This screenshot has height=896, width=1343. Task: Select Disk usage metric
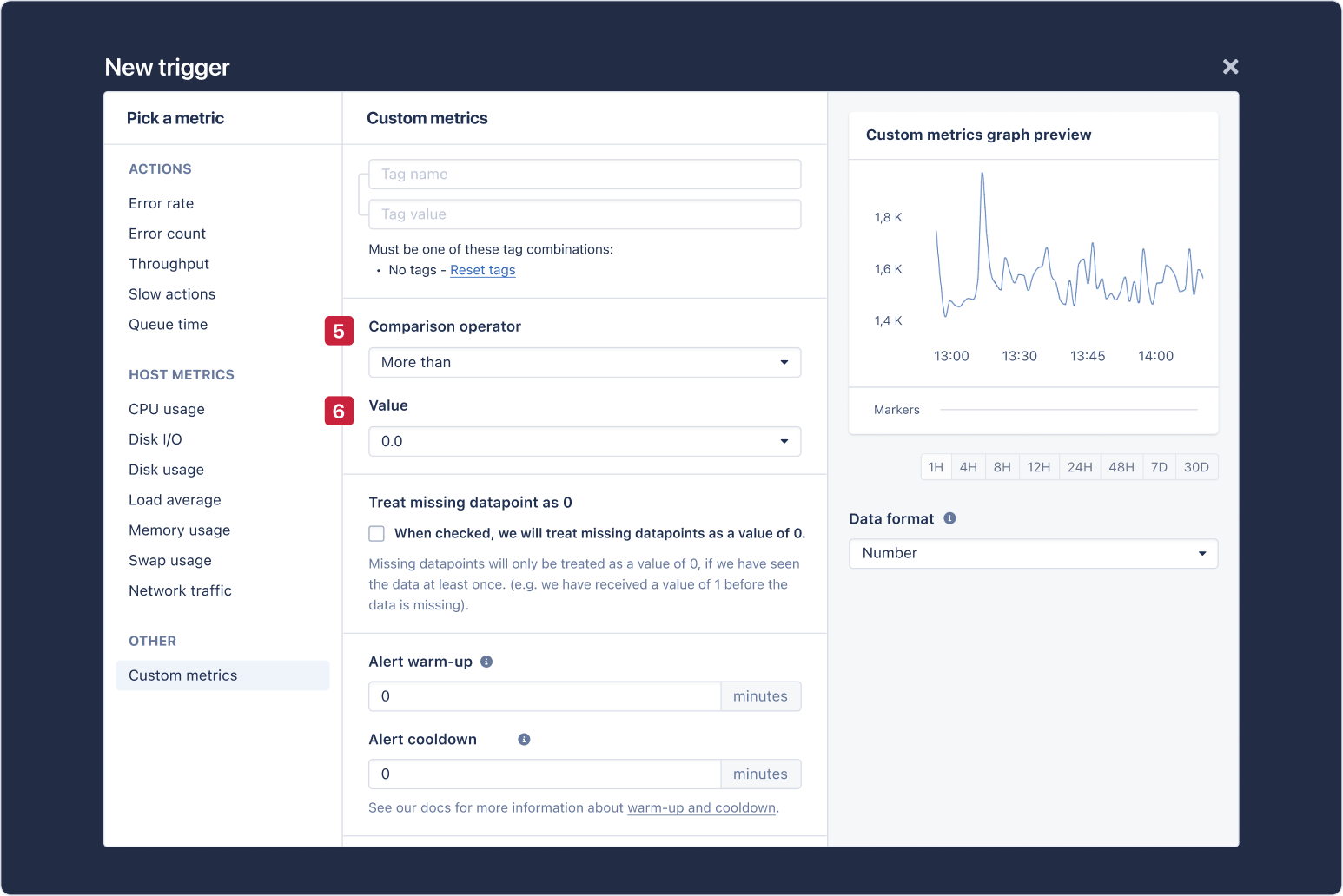(167, 470)
